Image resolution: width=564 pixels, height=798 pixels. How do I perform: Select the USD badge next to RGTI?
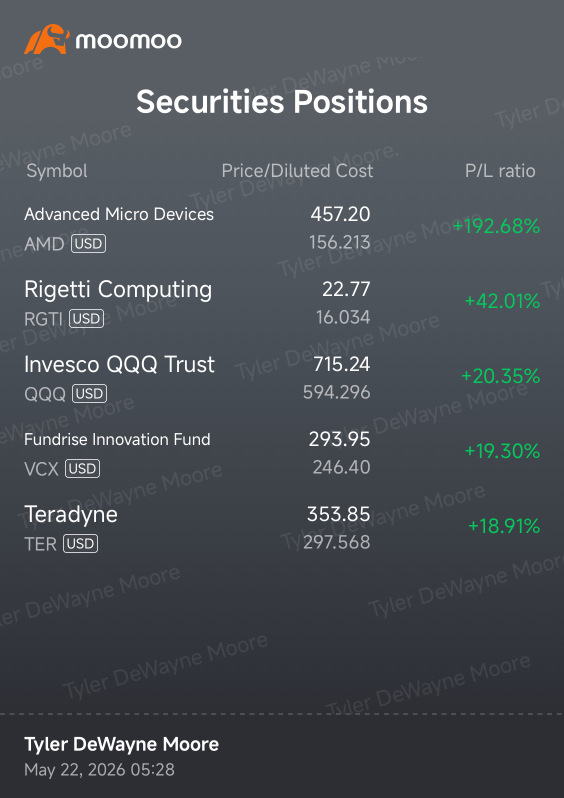click(x=86, y=319)
